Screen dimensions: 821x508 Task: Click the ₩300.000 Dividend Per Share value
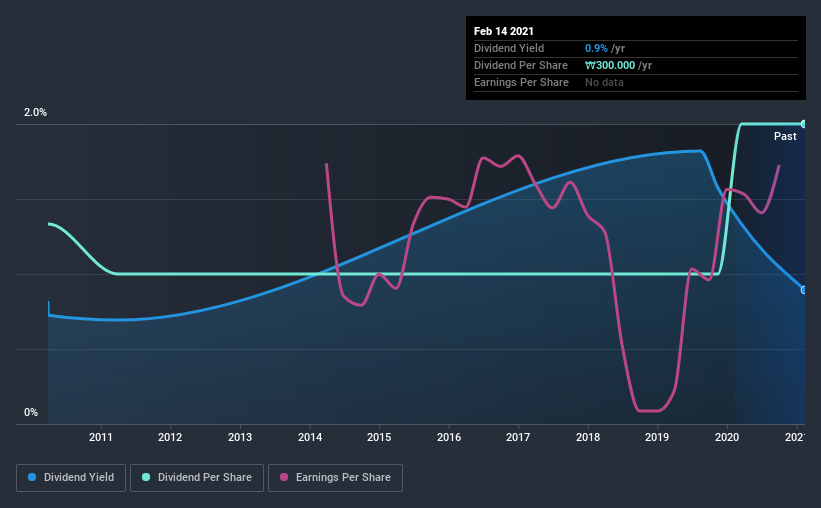(x=610, y=65)
